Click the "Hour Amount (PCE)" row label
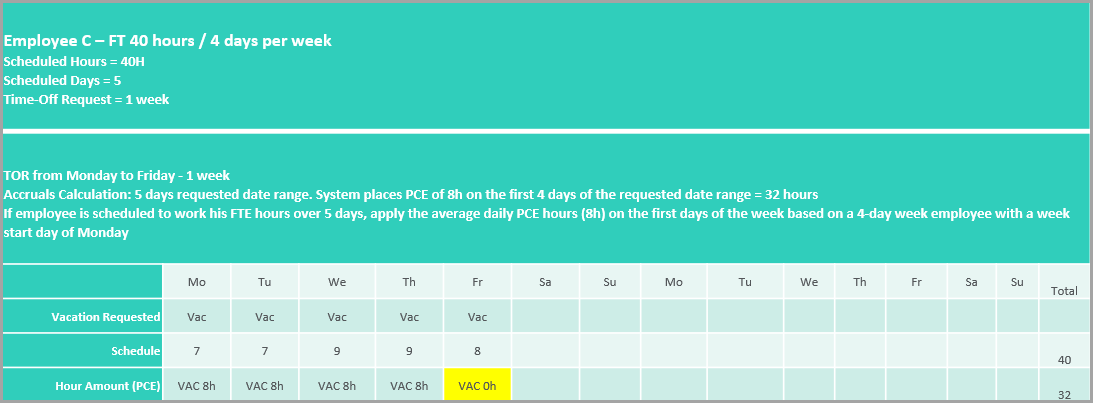Viewport: 1093px width, 403px height. [x=108, y=385]
